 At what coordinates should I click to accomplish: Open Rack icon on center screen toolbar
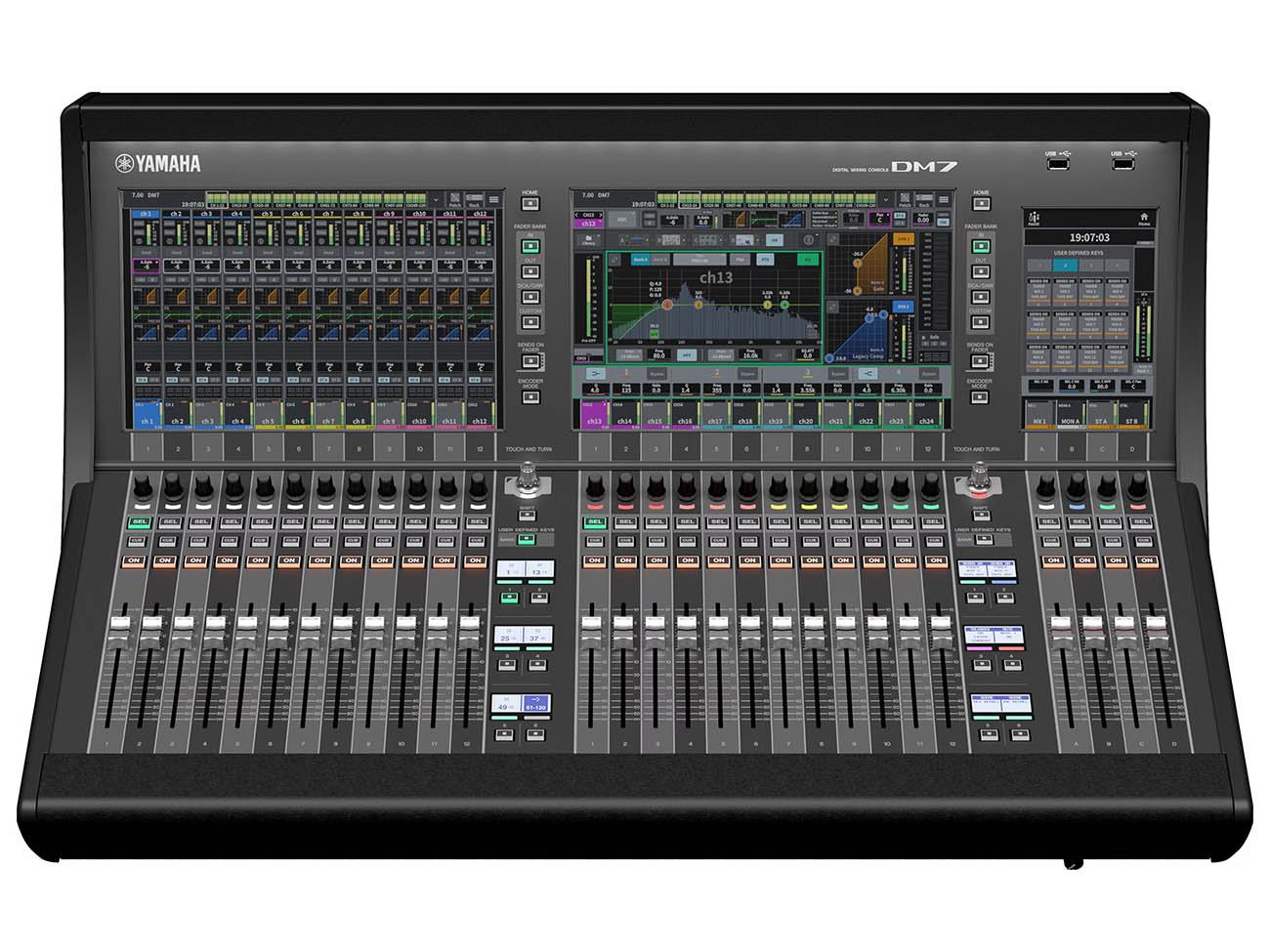[924, 200]
